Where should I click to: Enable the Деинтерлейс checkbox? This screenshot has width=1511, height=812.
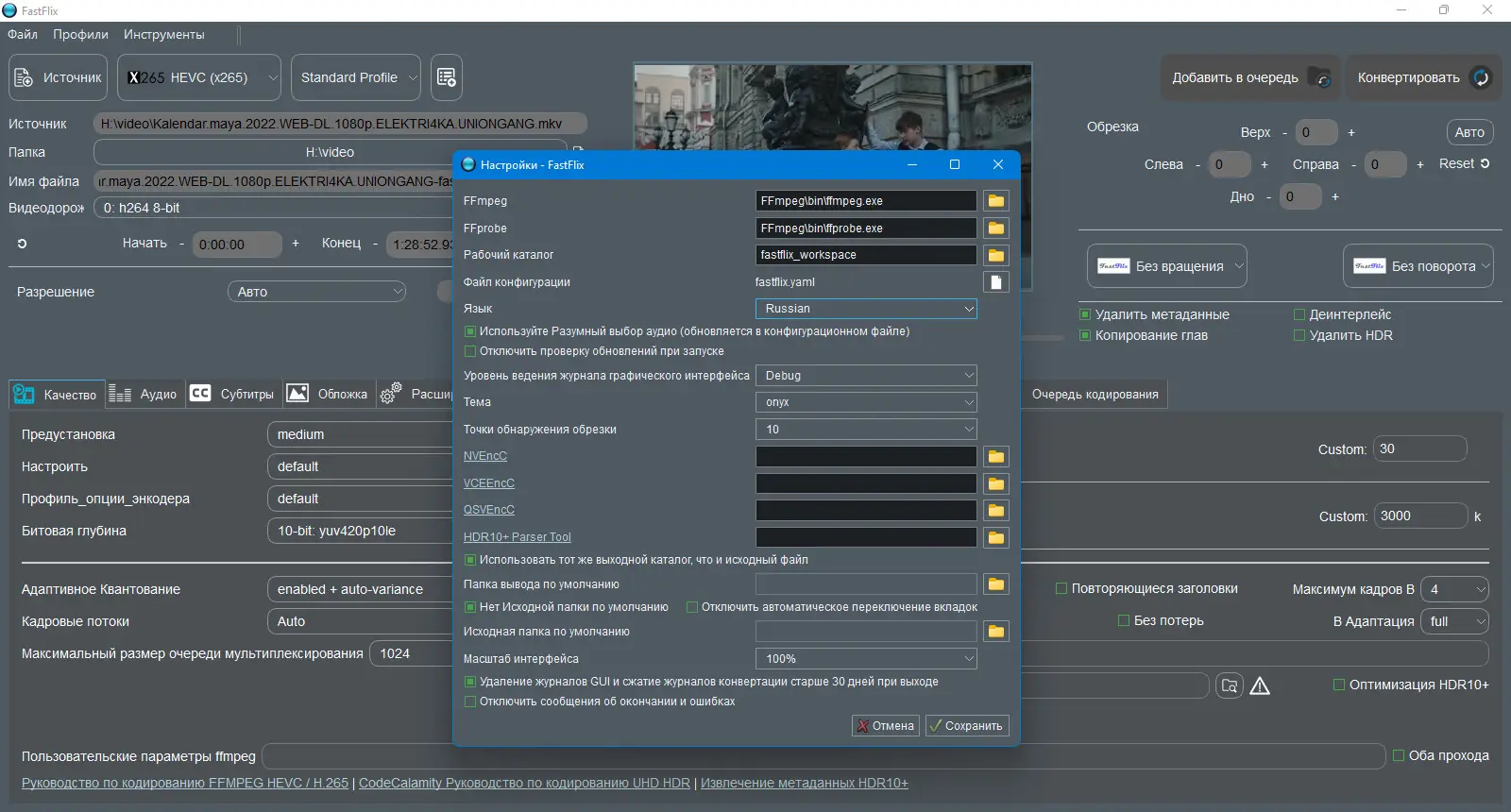coord(1299,314)
